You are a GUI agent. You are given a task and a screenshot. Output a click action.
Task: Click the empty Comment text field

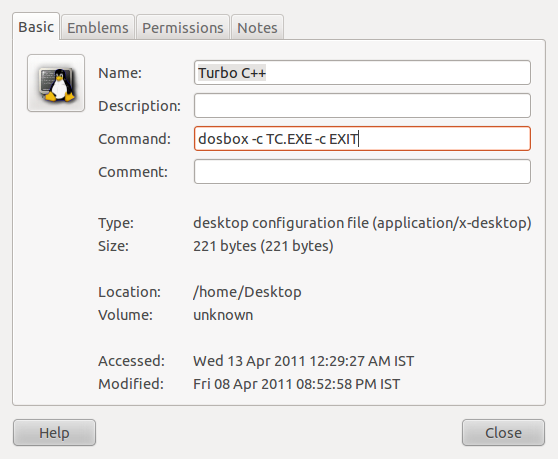[362, 172]
